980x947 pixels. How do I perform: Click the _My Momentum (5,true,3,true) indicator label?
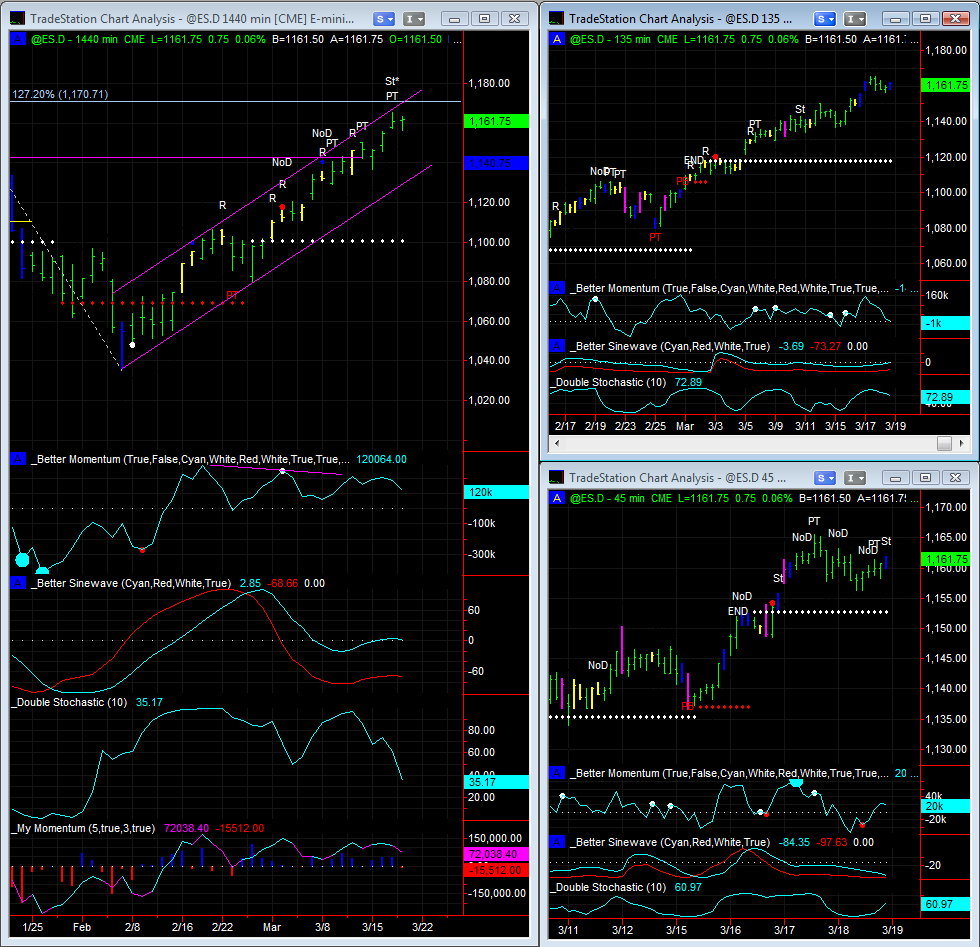(83, 828)
